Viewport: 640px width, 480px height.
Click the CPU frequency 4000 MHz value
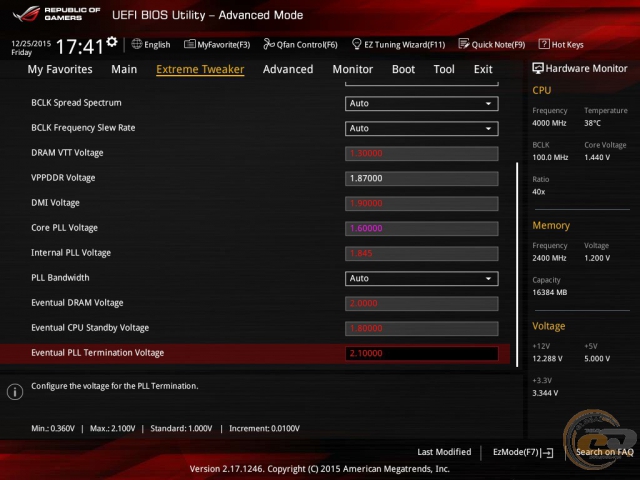click(x=549, y=123)
